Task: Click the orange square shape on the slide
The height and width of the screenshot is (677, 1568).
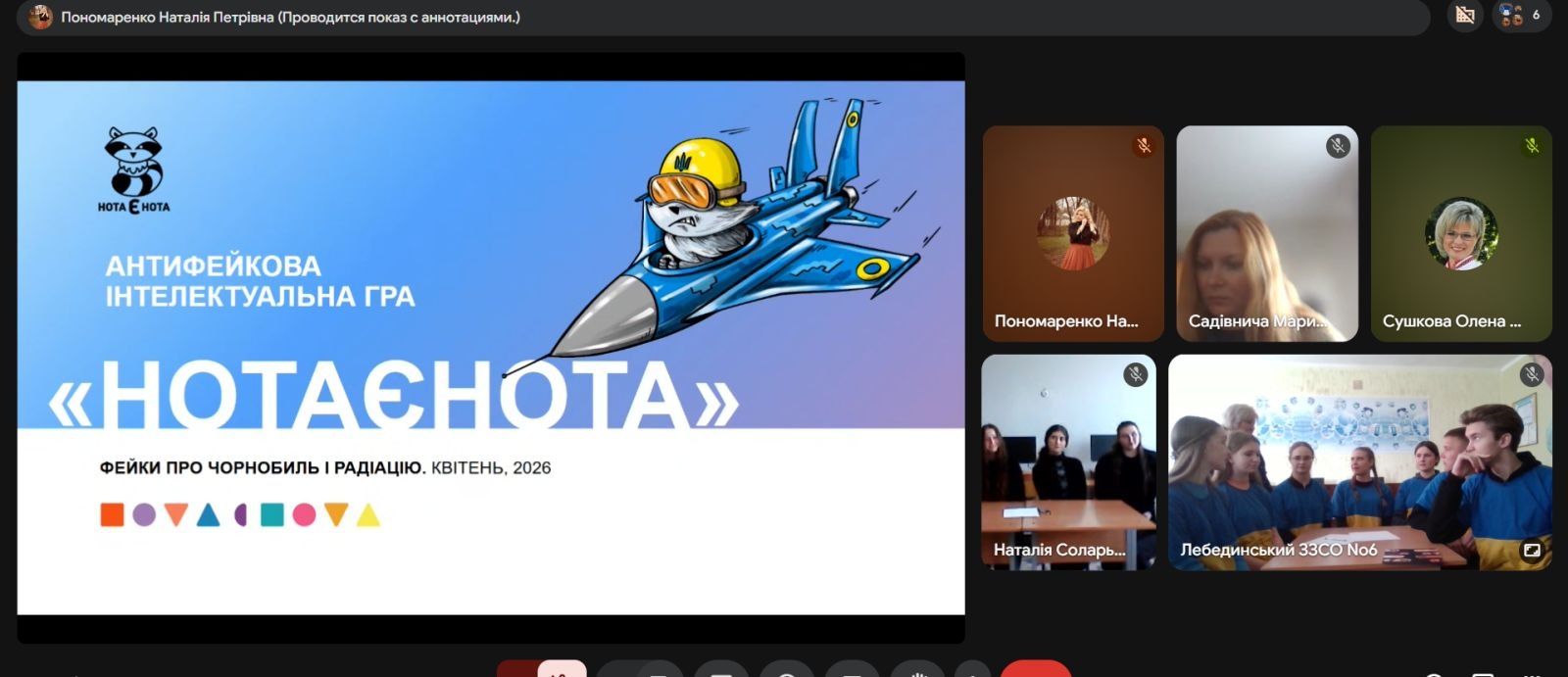Action: coord(112,514)
